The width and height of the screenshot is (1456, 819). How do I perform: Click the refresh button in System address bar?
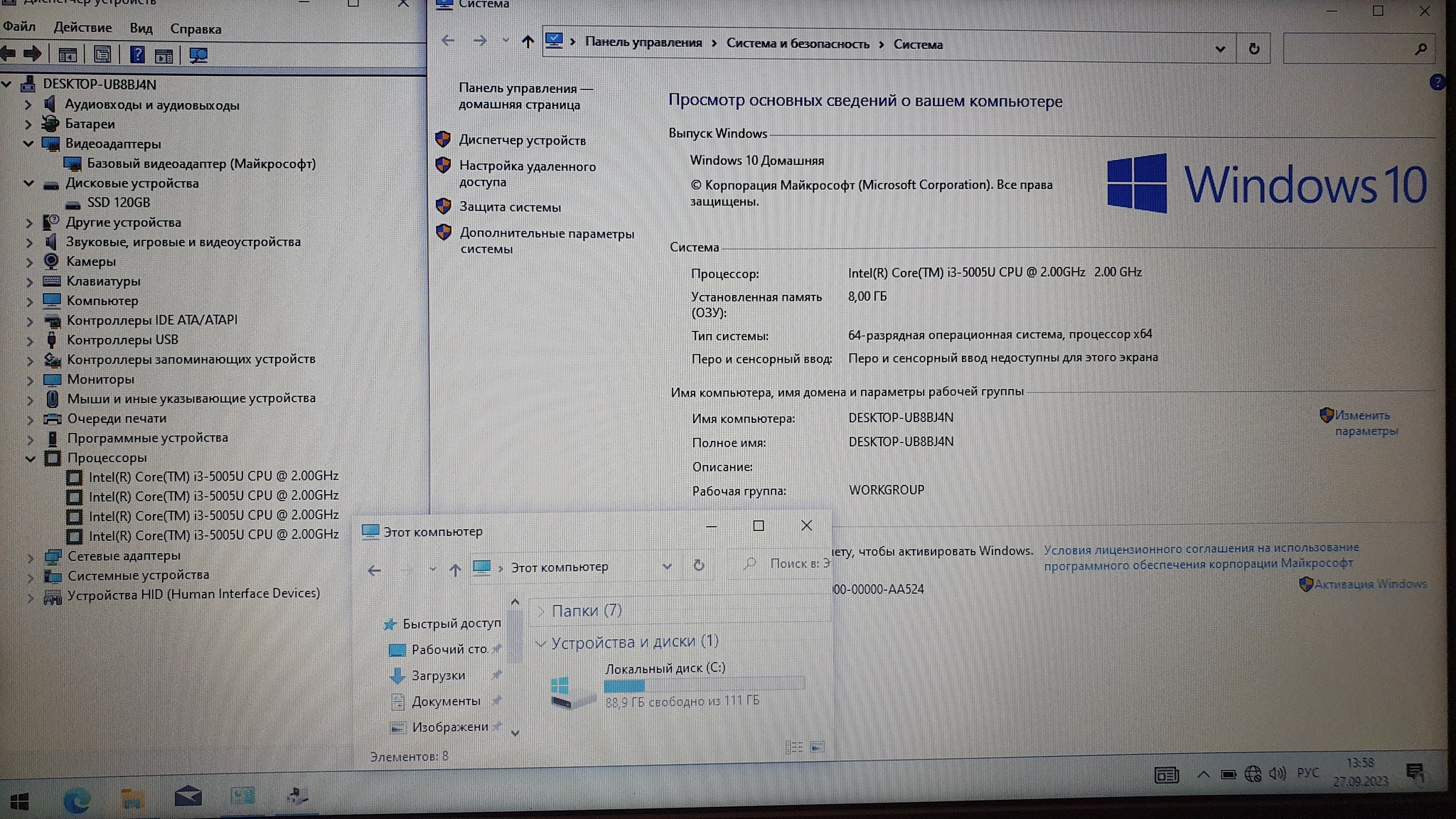pyautogui.click(x=1253, y=48)
